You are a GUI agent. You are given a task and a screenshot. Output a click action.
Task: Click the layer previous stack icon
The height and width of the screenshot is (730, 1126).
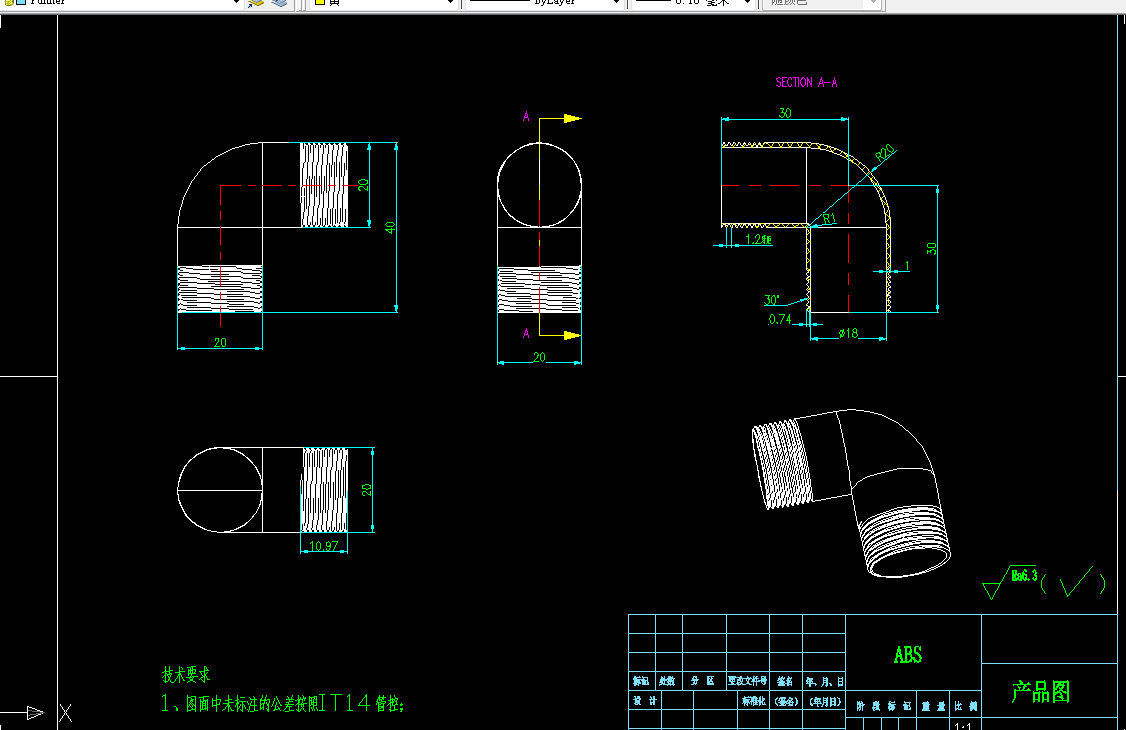(279, 3)
